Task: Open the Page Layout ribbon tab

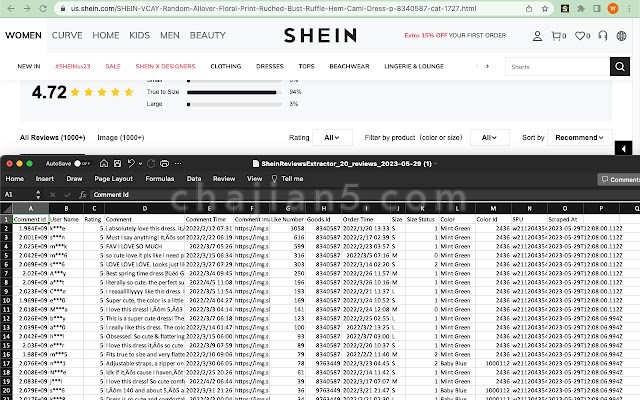Action: pyautogui.click(x=113, y=179)
